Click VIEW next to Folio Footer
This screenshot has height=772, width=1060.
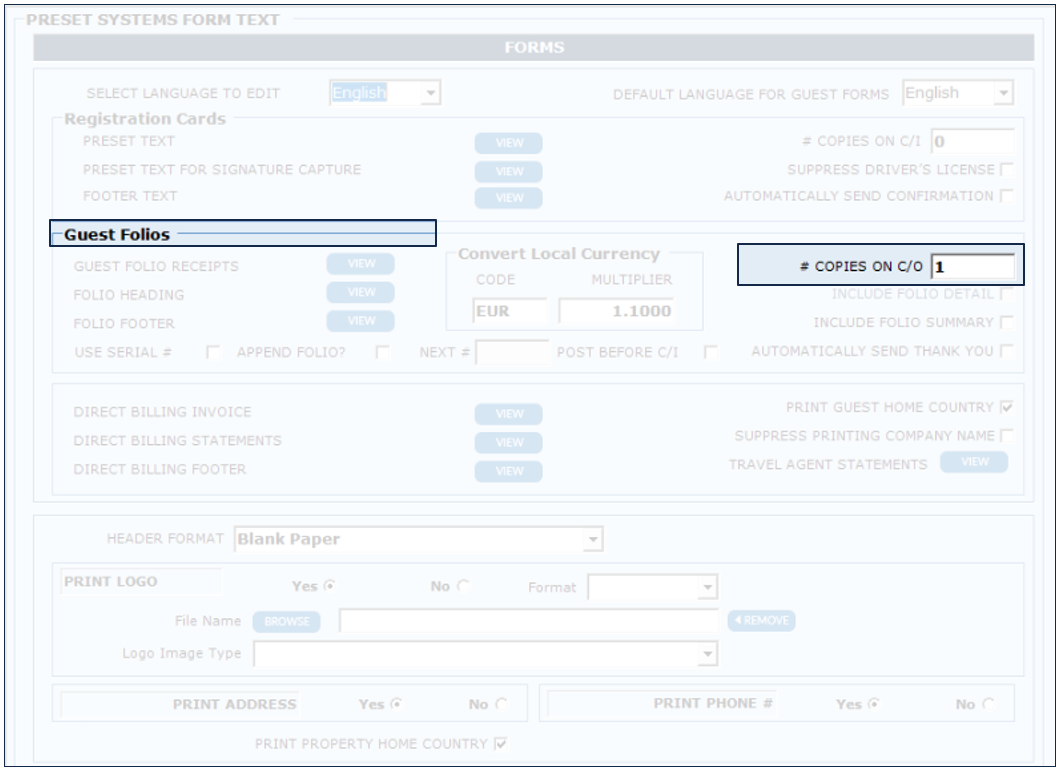(x=360, y=322)
